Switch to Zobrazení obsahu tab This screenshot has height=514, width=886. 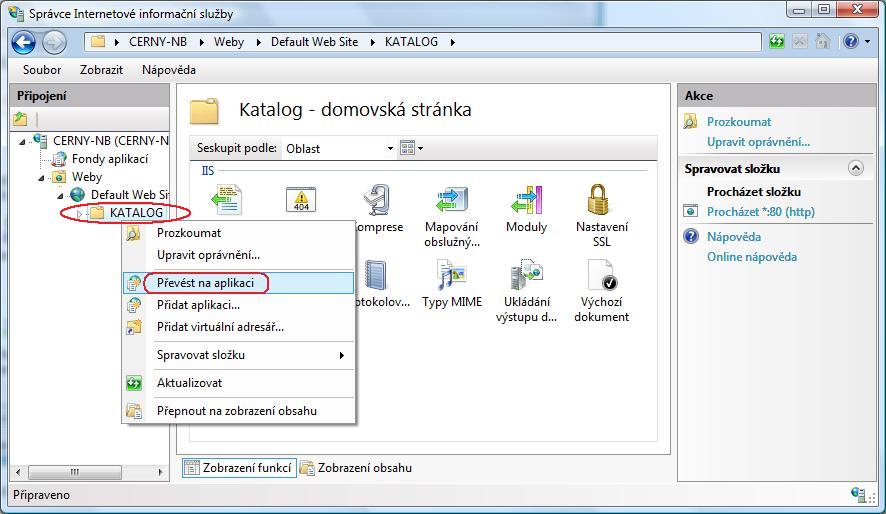click(x=356, y=468)
